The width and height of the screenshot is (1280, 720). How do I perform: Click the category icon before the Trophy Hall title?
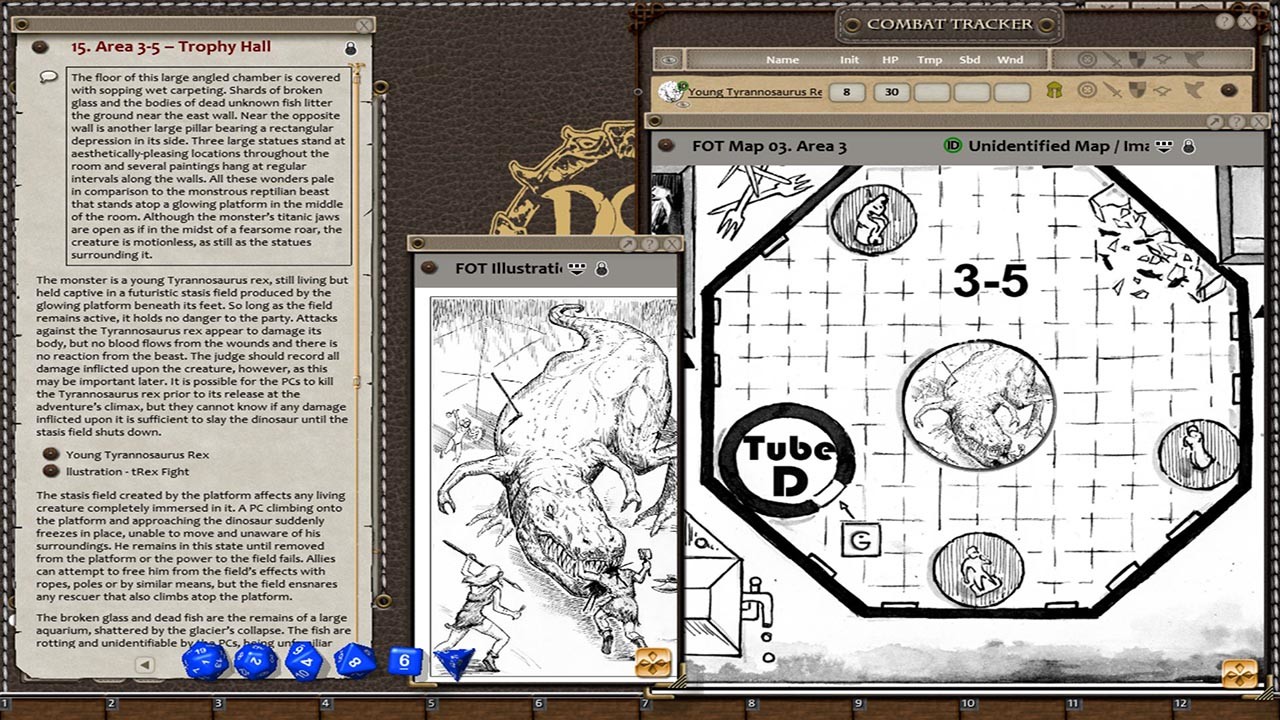[x=40, y=45]
